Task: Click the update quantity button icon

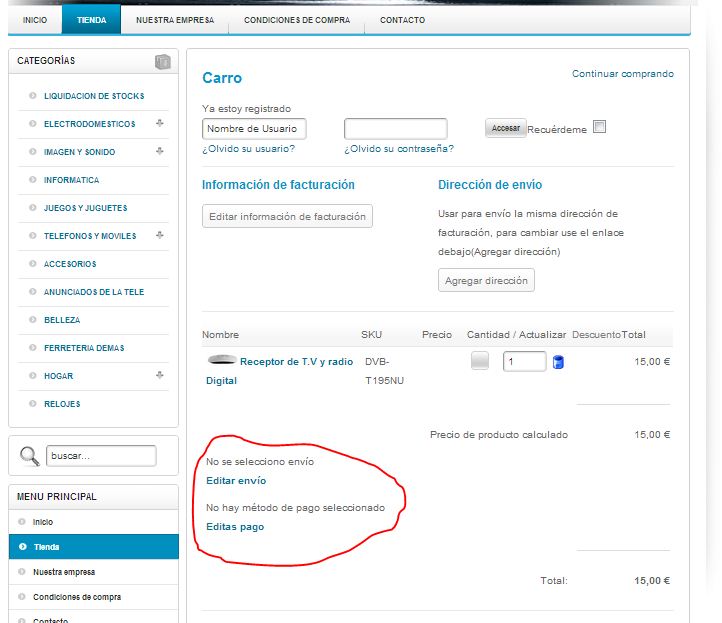Action: pyautogui.click(x=480, y=361)
